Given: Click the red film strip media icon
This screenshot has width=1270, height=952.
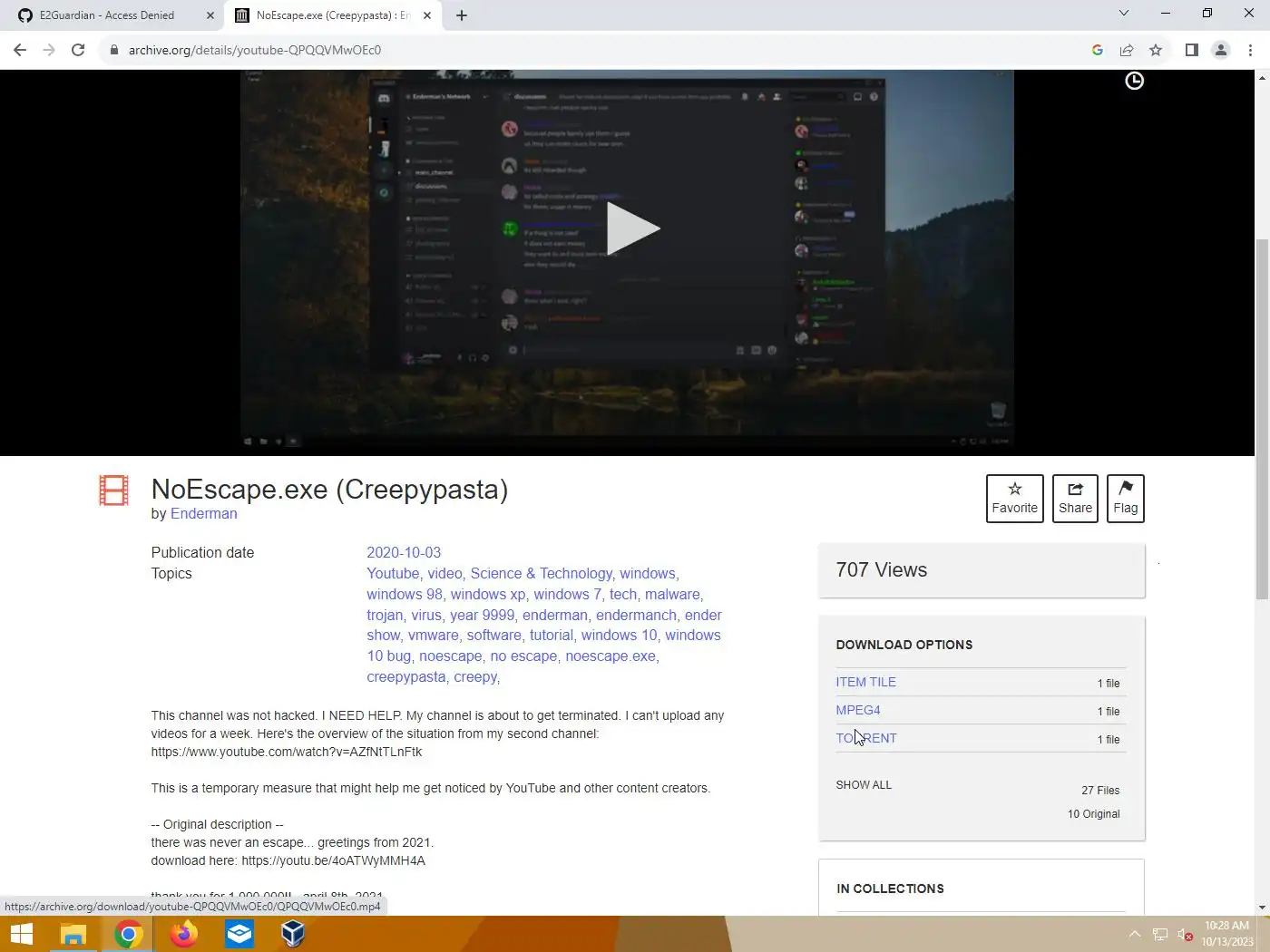Looking at the screenshot, I should 113,491.
